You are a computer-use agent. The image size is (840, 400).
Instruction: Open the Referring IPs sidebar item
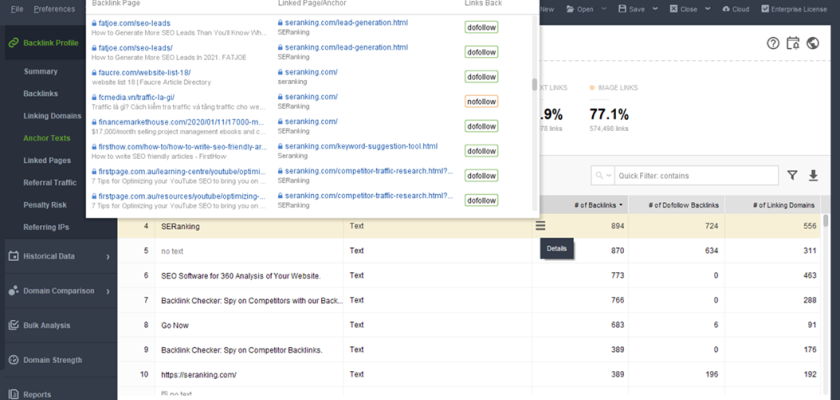point(46,227)
